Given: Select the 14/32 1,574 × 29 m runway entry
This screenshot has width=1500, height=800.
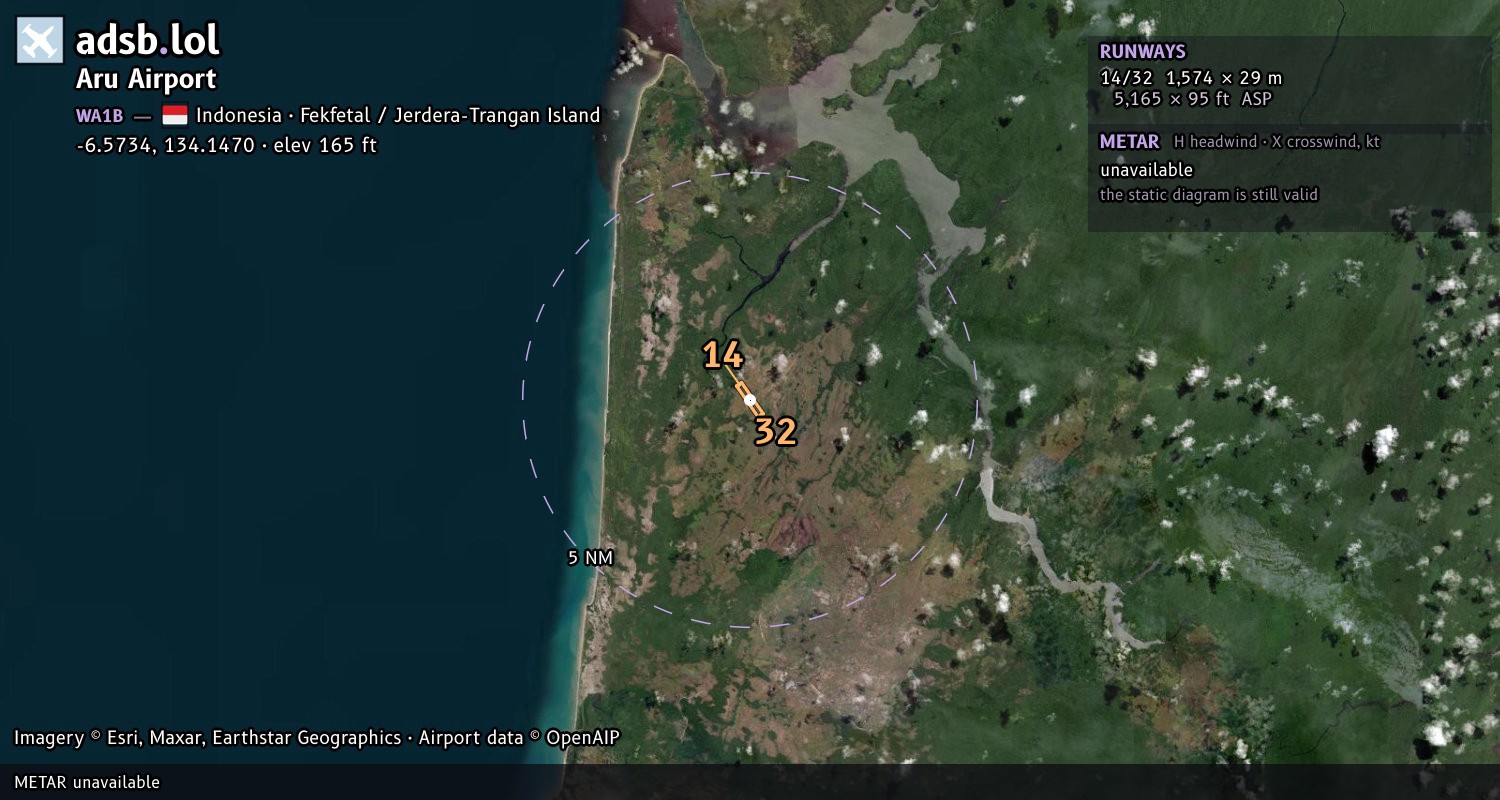Looking at the screenshot, I should [1191, 78].
